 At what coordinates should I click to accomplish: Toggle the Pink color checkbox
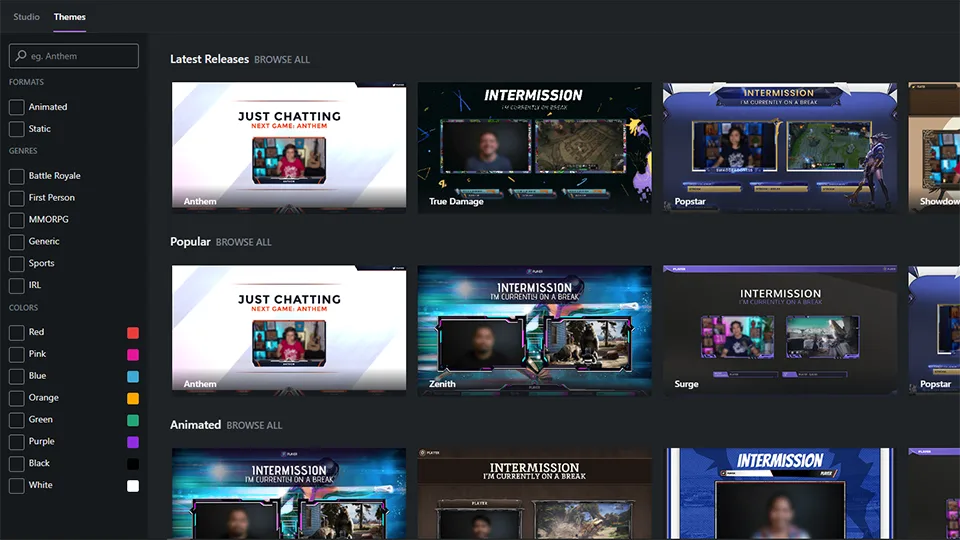[17, 354]
